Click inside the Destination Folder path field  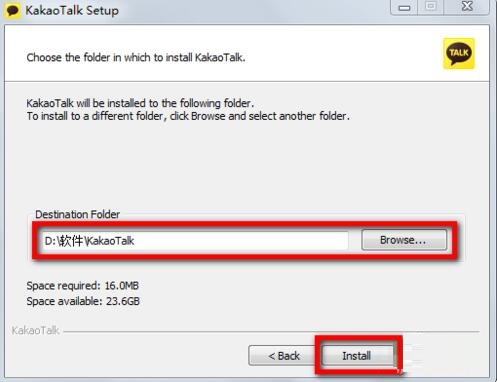pyautogui.click(x=195, y=240)
